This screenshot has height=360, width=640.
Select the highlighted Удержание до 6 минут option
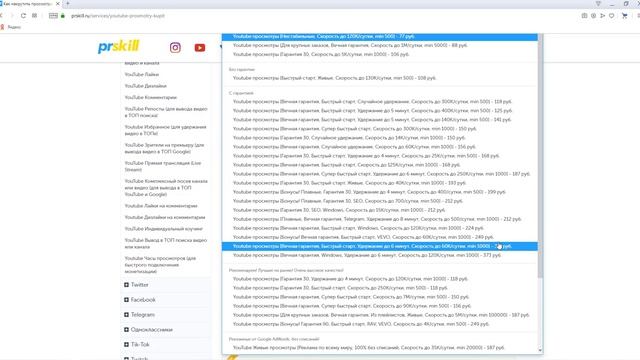pyautogui.click(x=380, y=246)
